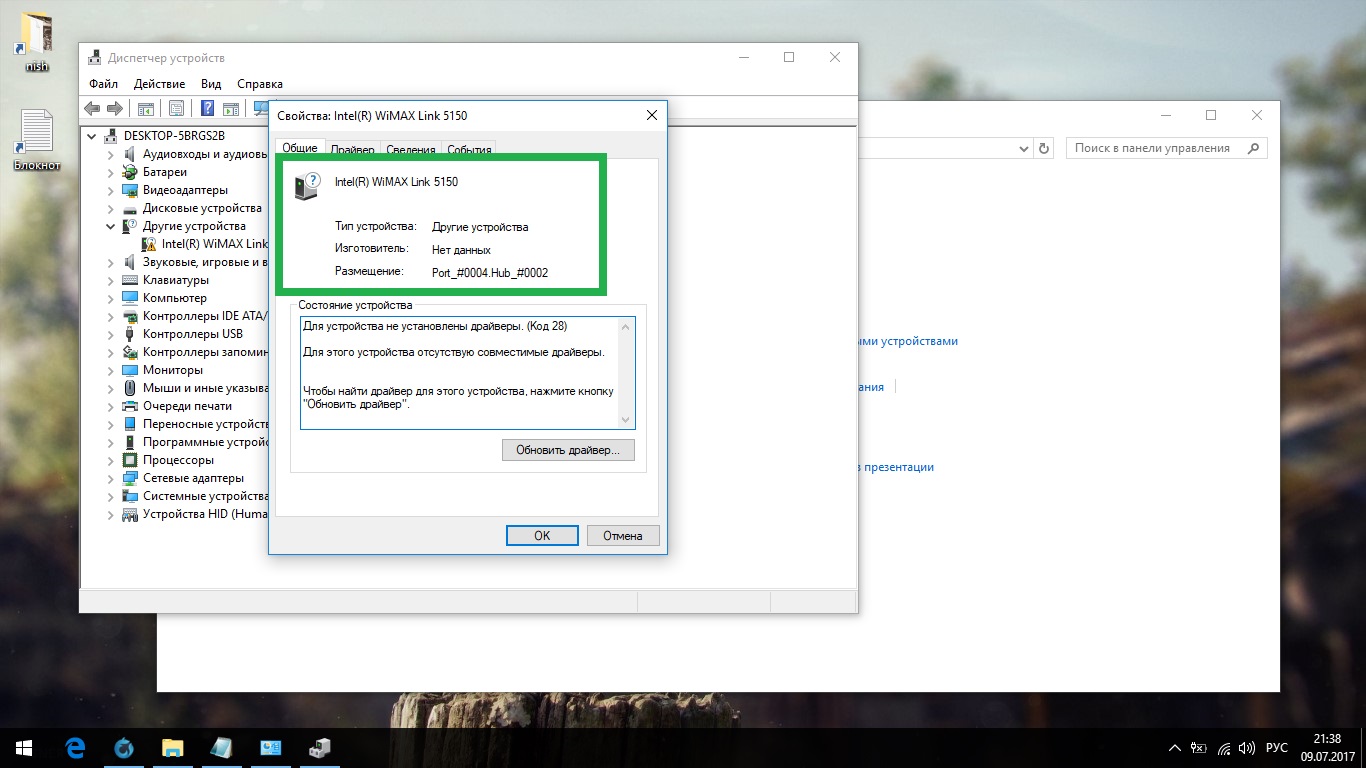1366x768 pixels.
Task: Select the Контроллеры USB tree item
Action: pos(193,334)
